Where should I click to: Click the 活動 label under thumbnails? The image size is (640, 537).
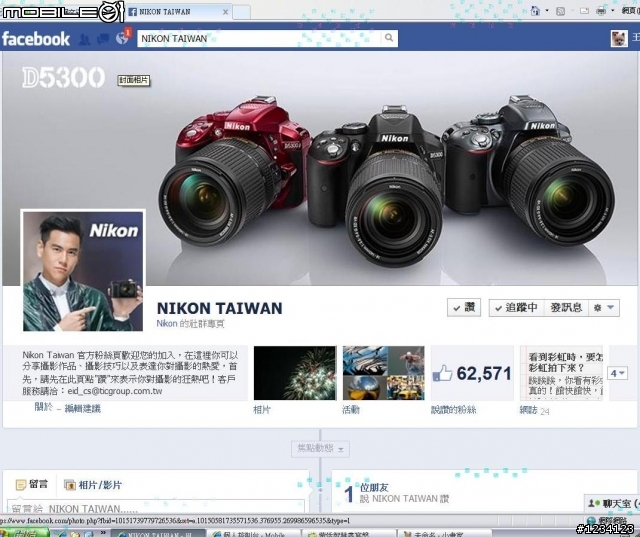tap(351, 410)
